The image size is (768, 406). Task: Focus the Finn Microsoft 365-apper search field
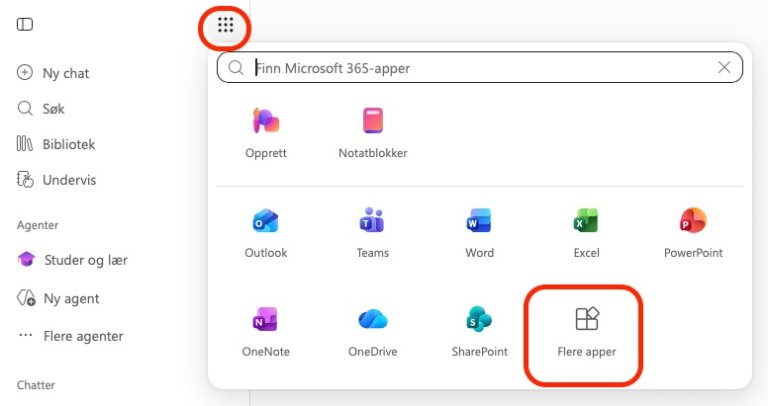coord(480,68)
